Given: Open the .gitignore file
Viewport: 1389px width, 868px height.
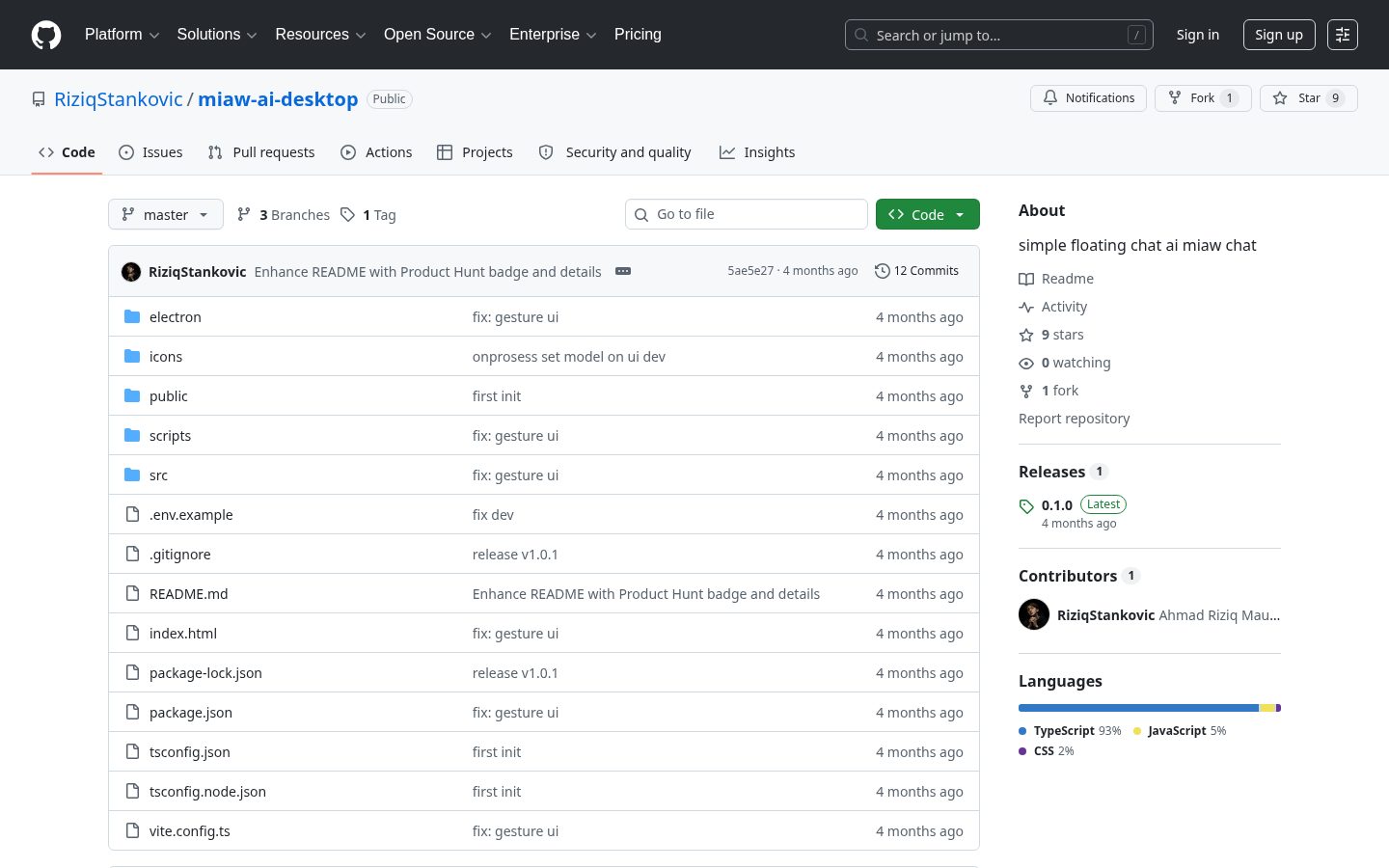Looking at the screenshot, I should coord(179,555).
